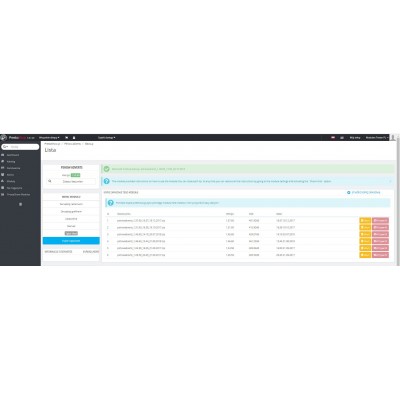Click the lock icon in top bar
This screenshot has width=400, height=400.
[x=74, y=137]
